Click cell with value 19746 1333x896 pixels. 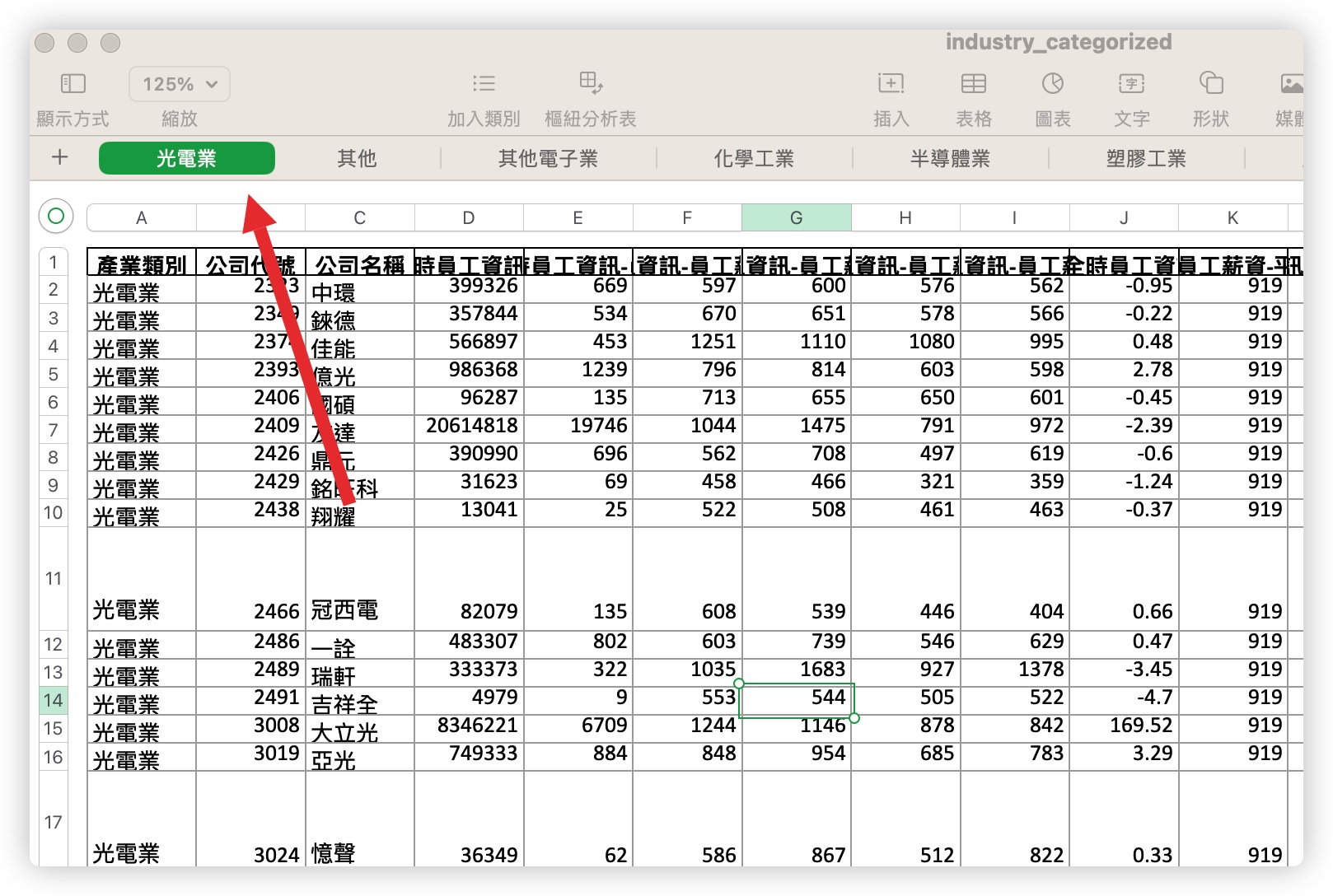(578, 429)
